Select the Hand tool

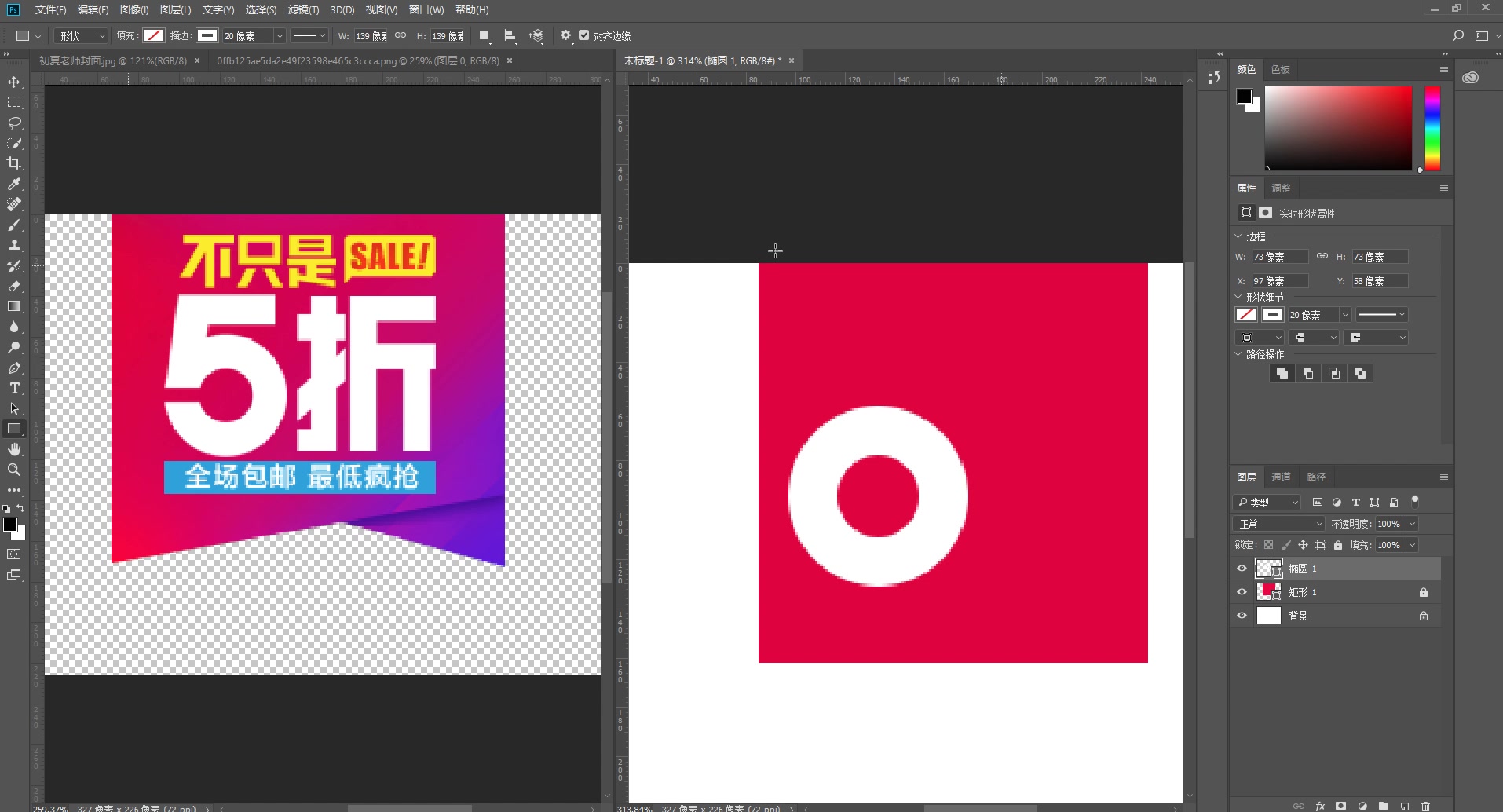click(14, 450)
